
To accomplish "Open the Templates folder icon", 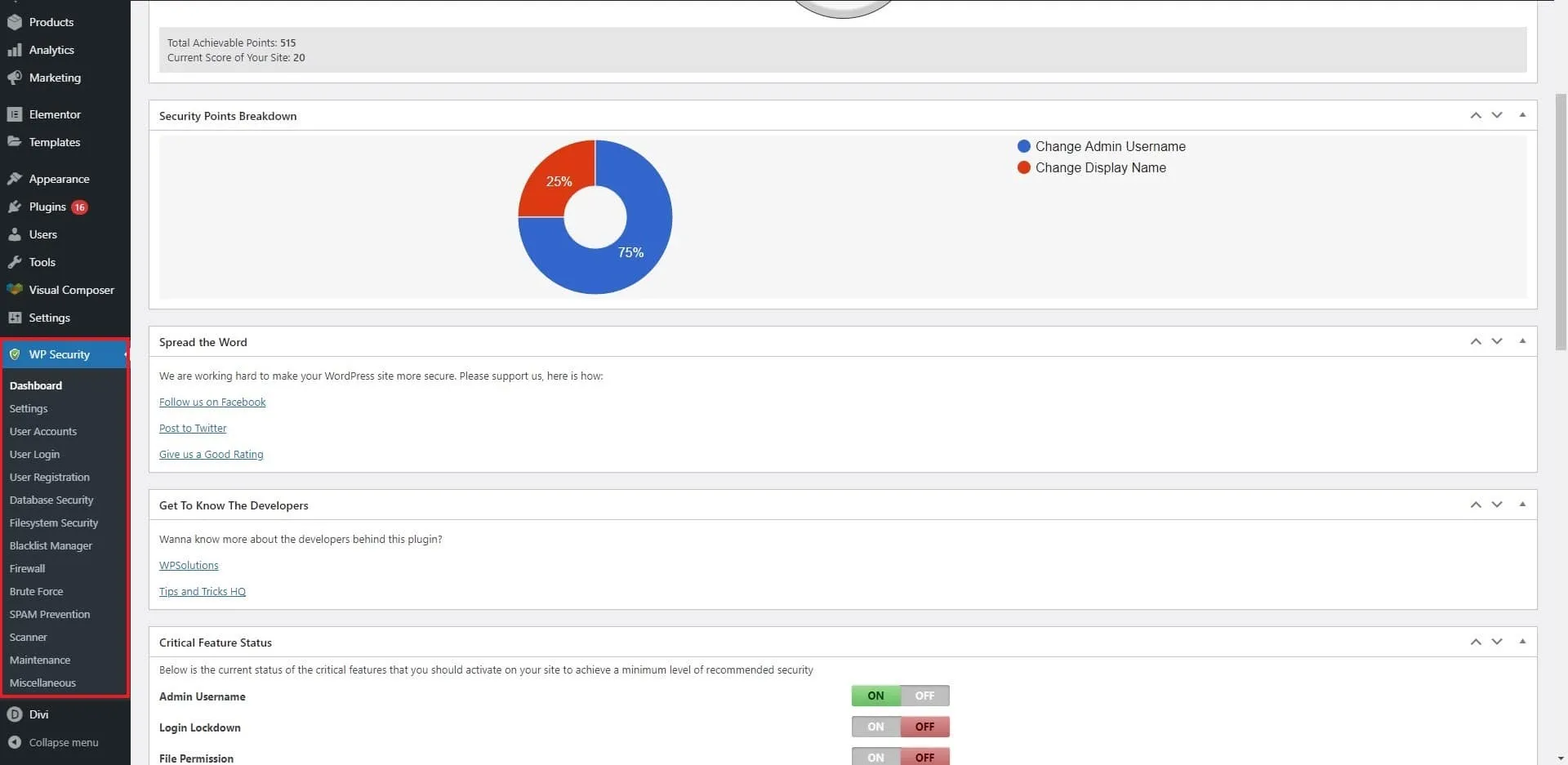I will pyautogui.click(x=15, y=141).
